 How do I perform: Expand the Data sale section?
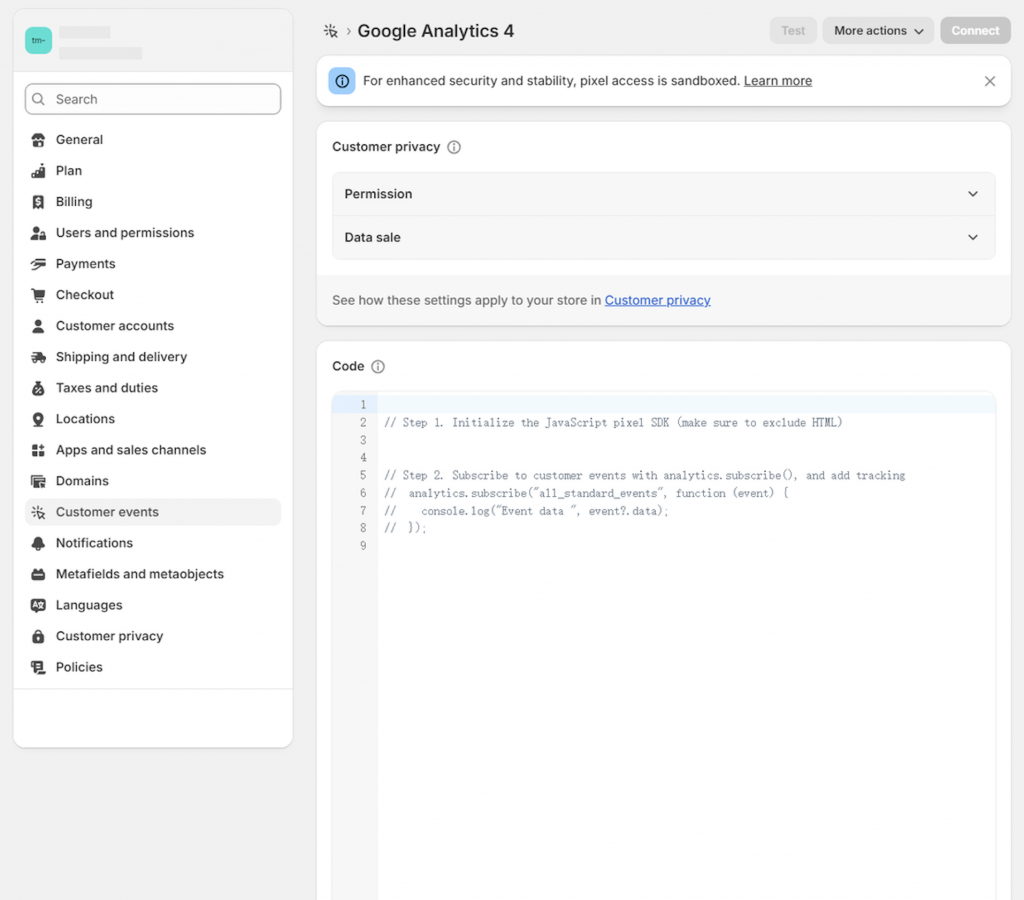664,238
